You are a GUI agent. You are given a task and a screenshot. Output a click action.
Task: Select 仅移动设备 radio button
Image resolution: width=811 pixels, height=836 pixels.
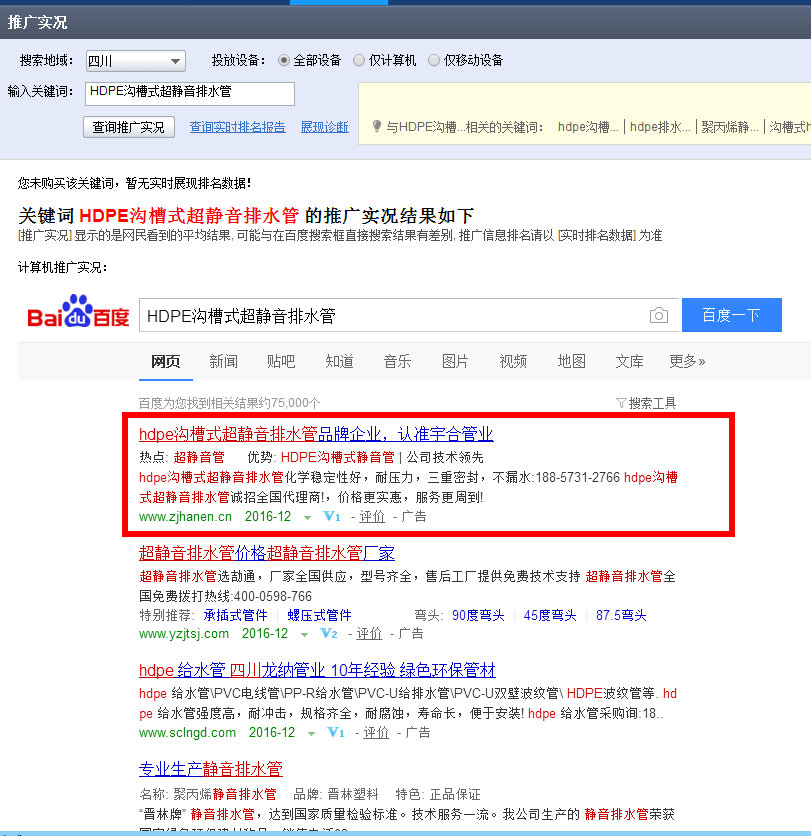point(434,60)
